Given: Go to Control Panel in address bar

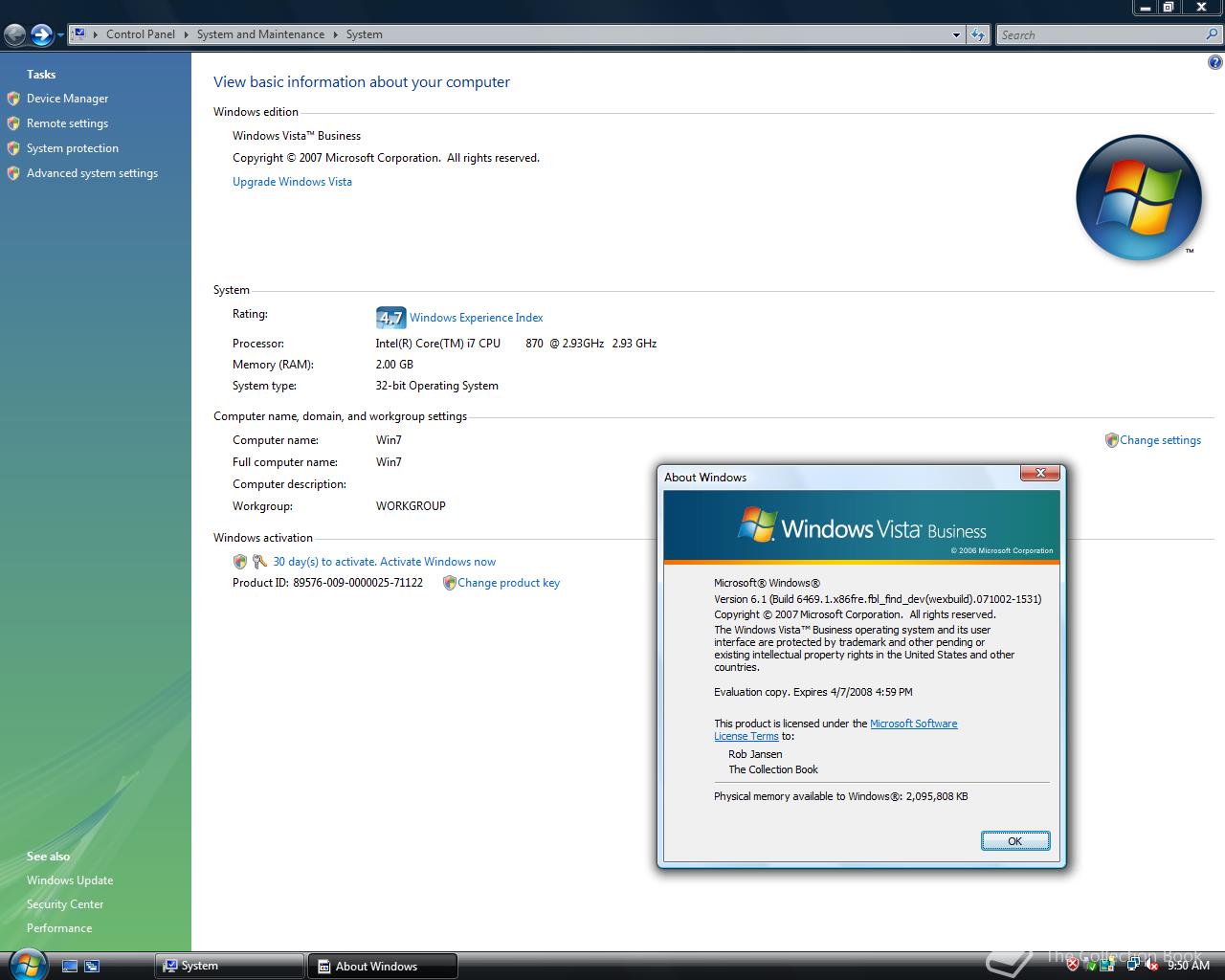Looking at the screenshot, I should point(140,34).
